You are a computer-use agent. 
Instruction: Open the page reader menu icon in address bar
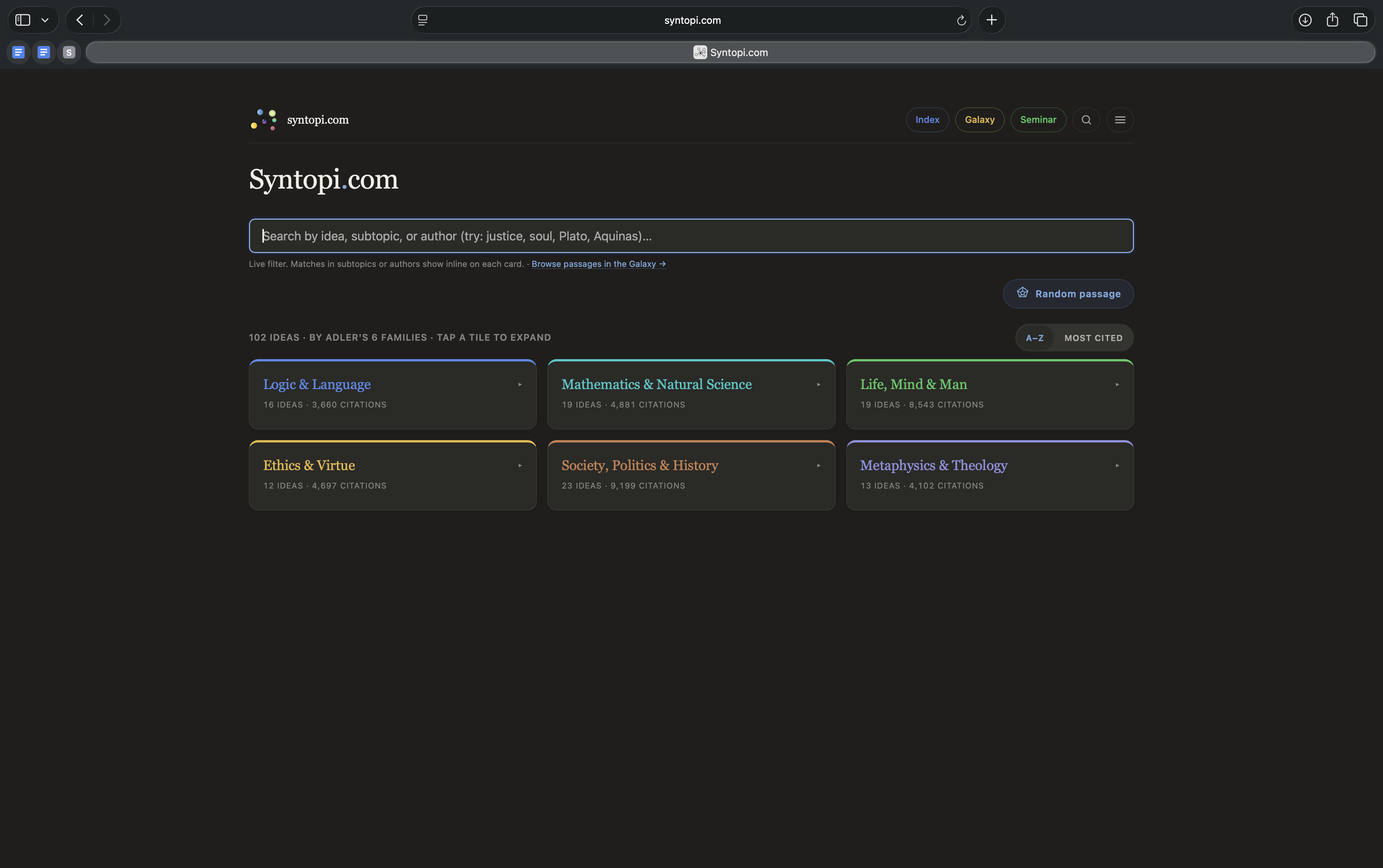coord(423,20)
